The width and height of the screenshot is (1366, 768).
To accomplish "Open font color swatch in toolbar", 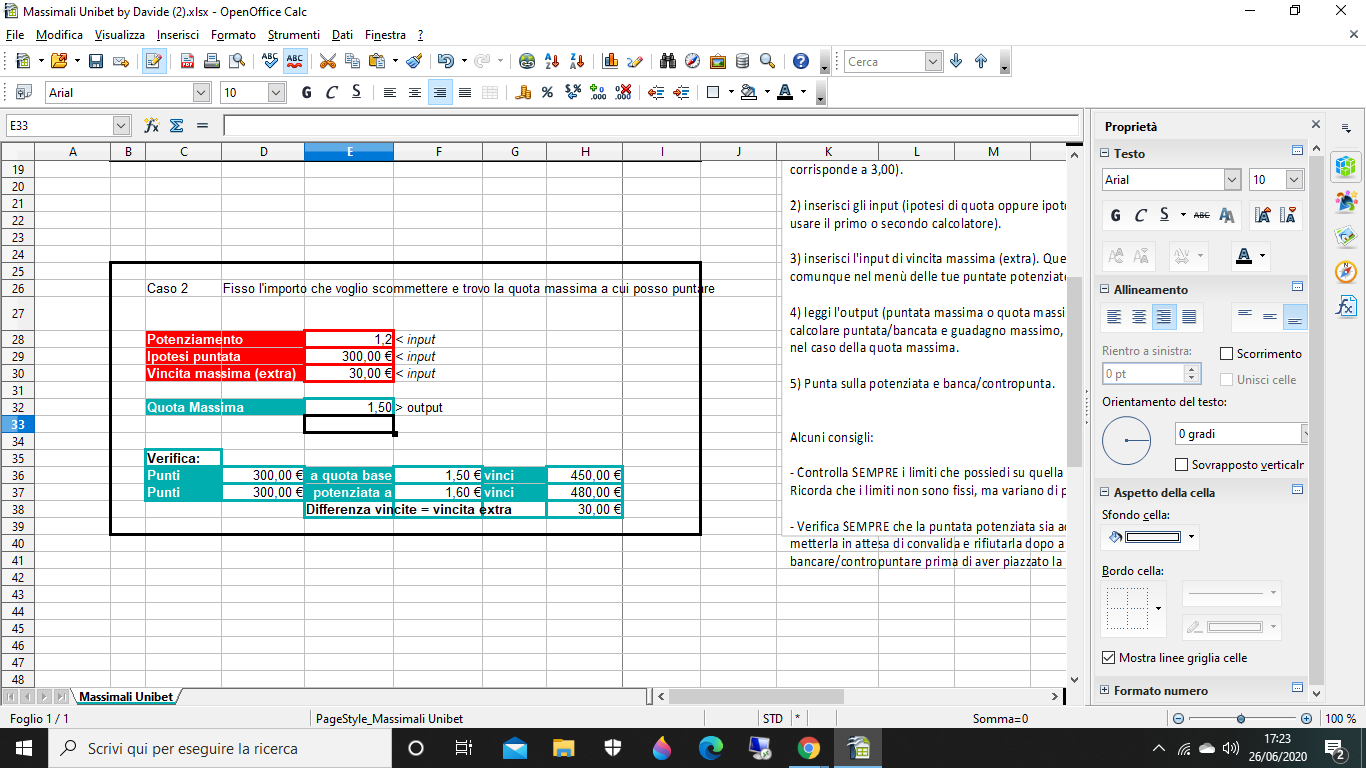I will [784, 92].
